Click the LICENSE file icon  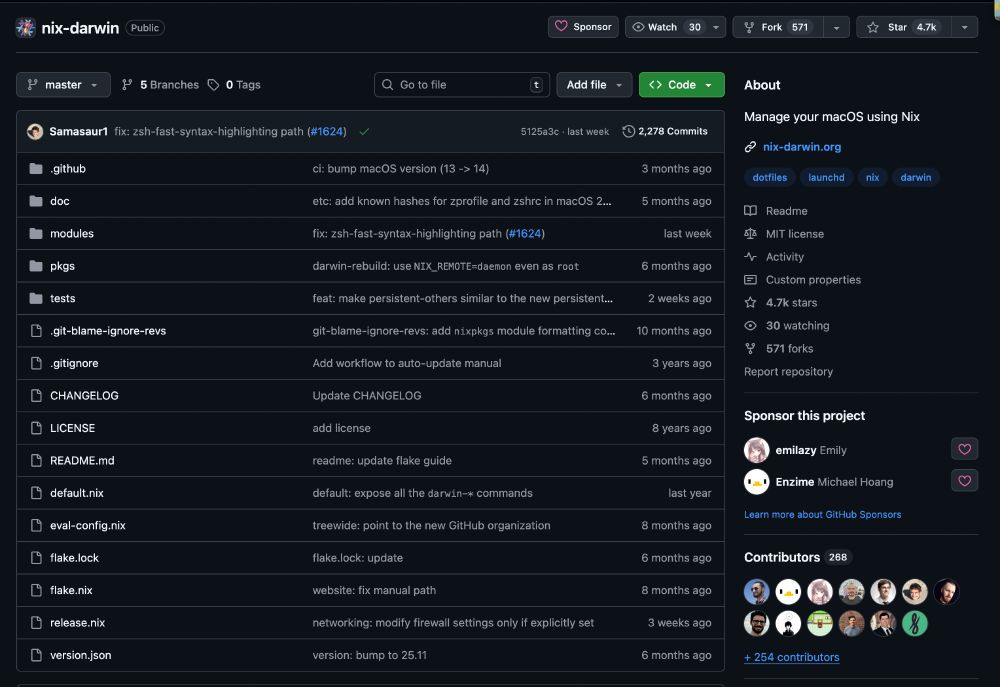point(36,428)
